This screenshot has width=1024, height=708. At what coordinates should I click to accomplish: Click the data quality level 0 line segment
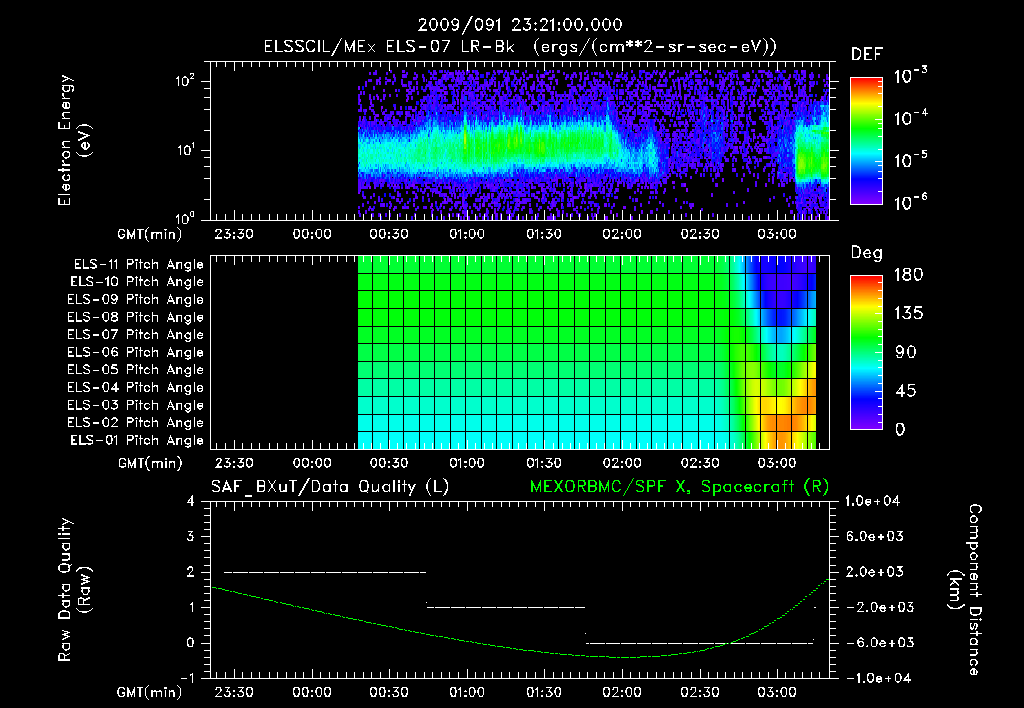699,643
